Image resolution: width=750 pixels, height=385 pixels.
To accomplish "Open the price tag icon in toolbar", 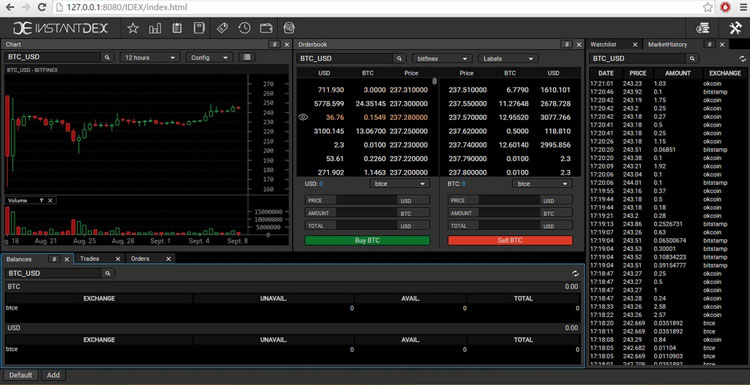I will [222, 28].
